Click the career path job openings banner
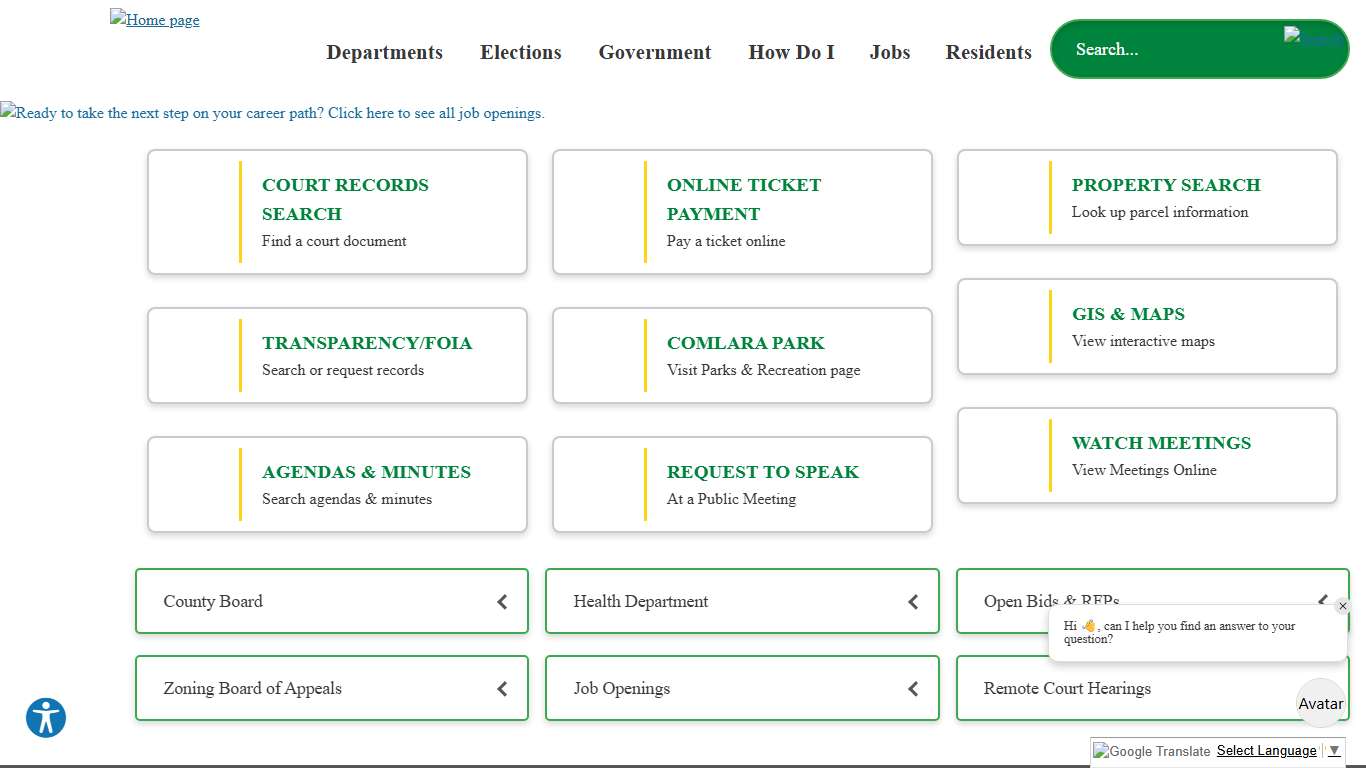The image size is (1366, 768). pos(272,113)
